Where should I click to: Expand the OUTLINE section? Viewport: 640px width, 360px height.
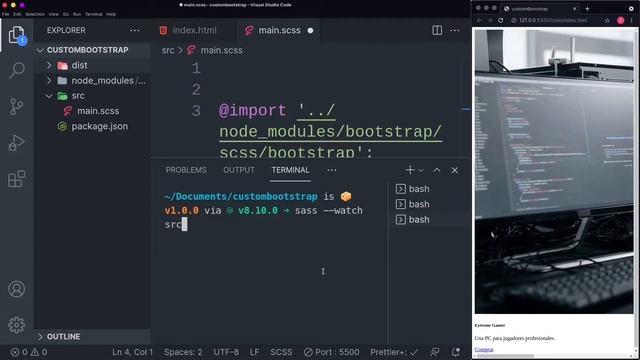[x=92, y=336]
